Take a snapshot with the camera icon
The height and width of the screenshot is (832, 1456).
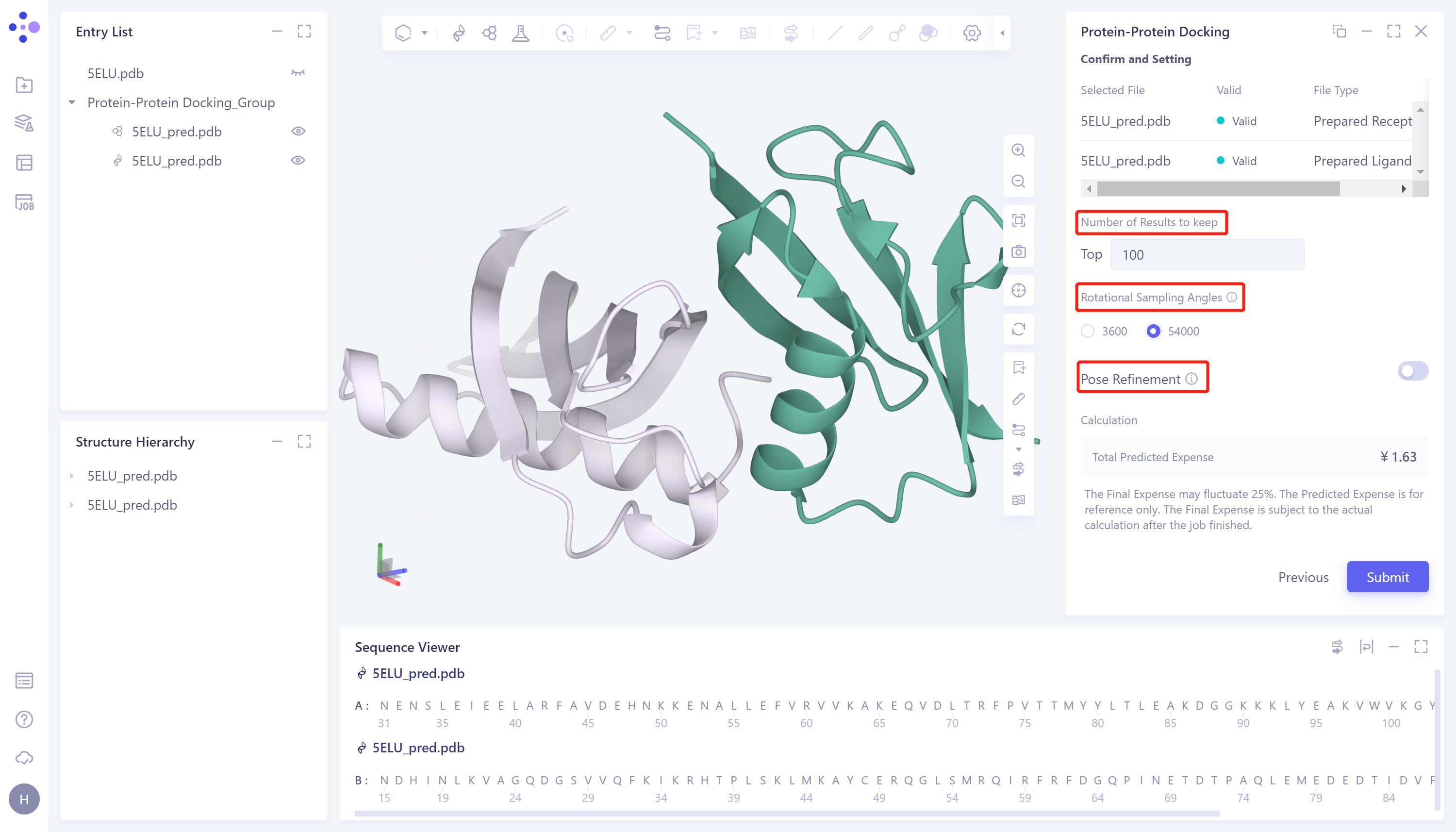coord(1018,252)
